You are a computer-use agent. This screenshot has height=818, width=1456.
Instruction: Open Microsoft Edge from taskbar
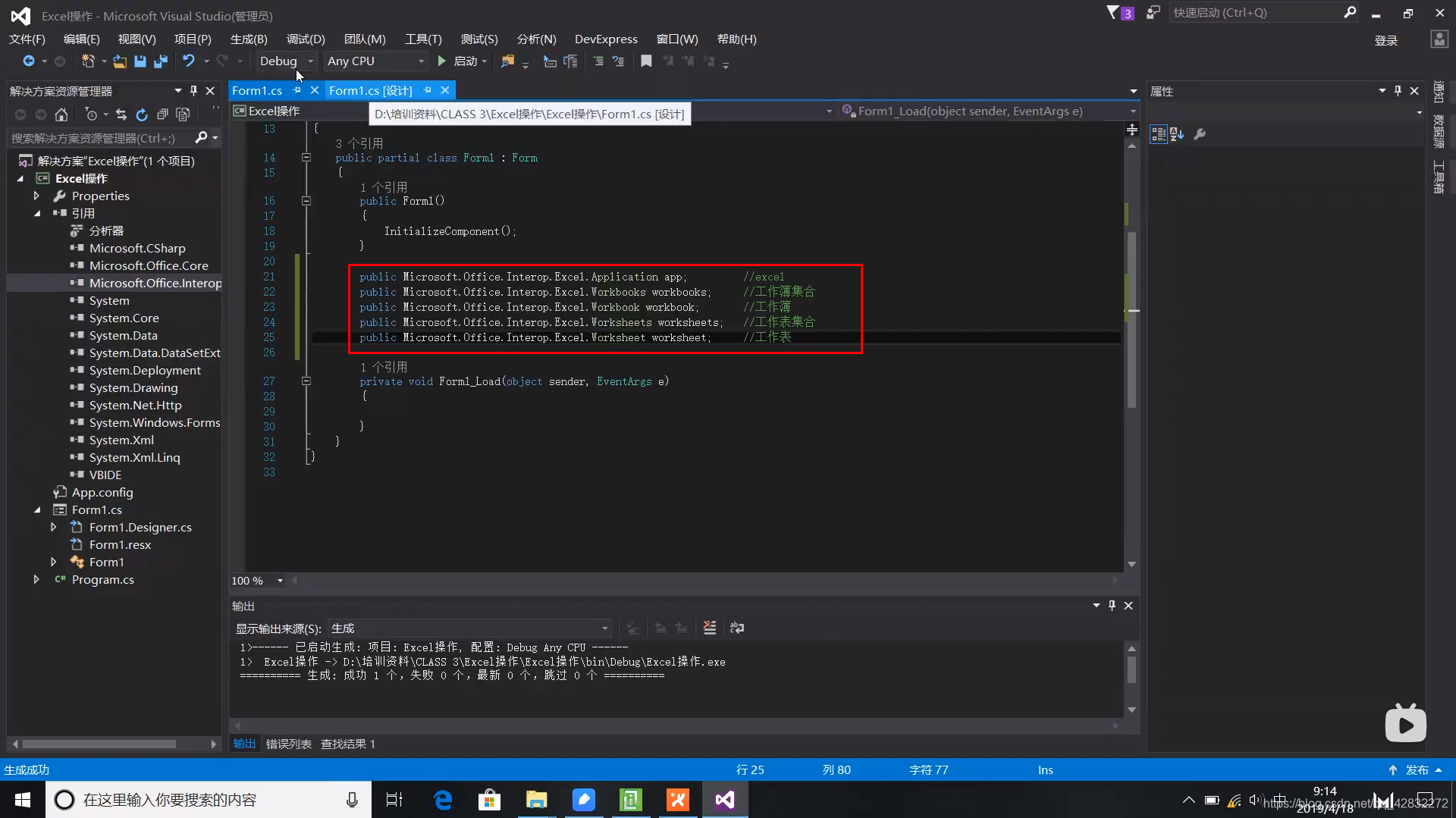443,800
